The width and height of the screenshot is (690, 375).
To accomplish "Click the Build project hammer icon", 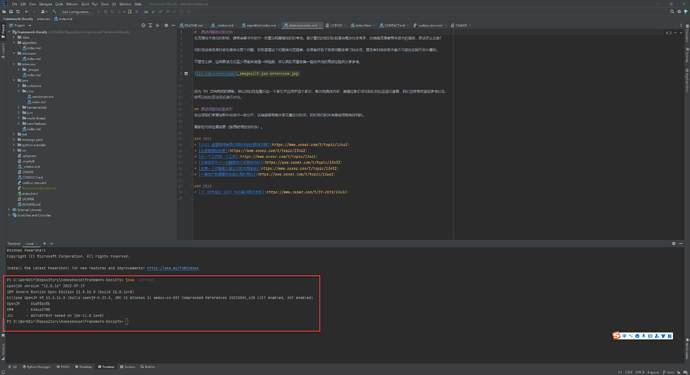I will [x=54, y=12].
